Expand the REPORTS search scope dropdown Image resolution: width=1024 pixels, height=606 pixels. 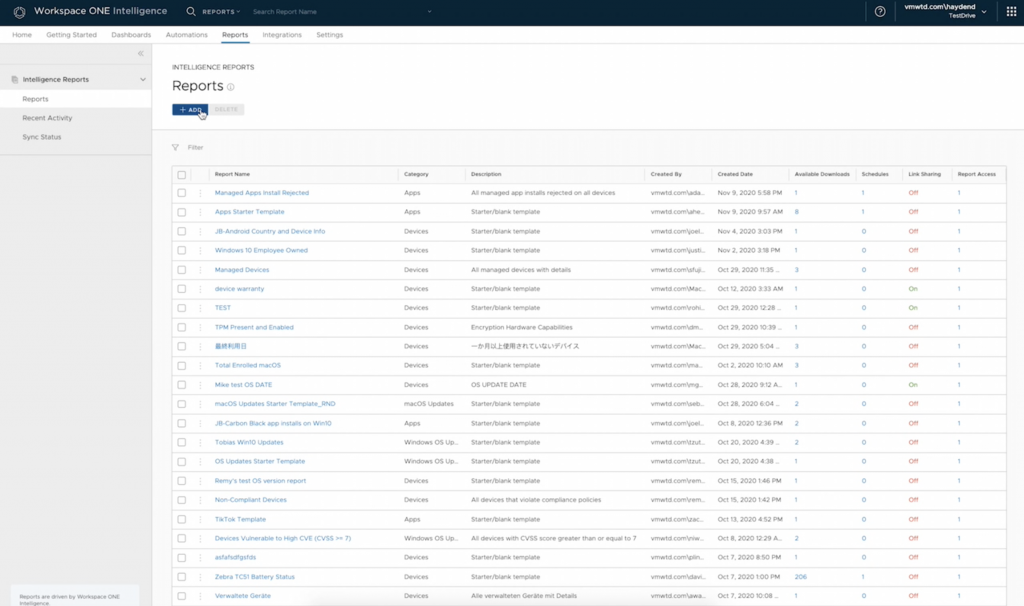click(221, 12)
